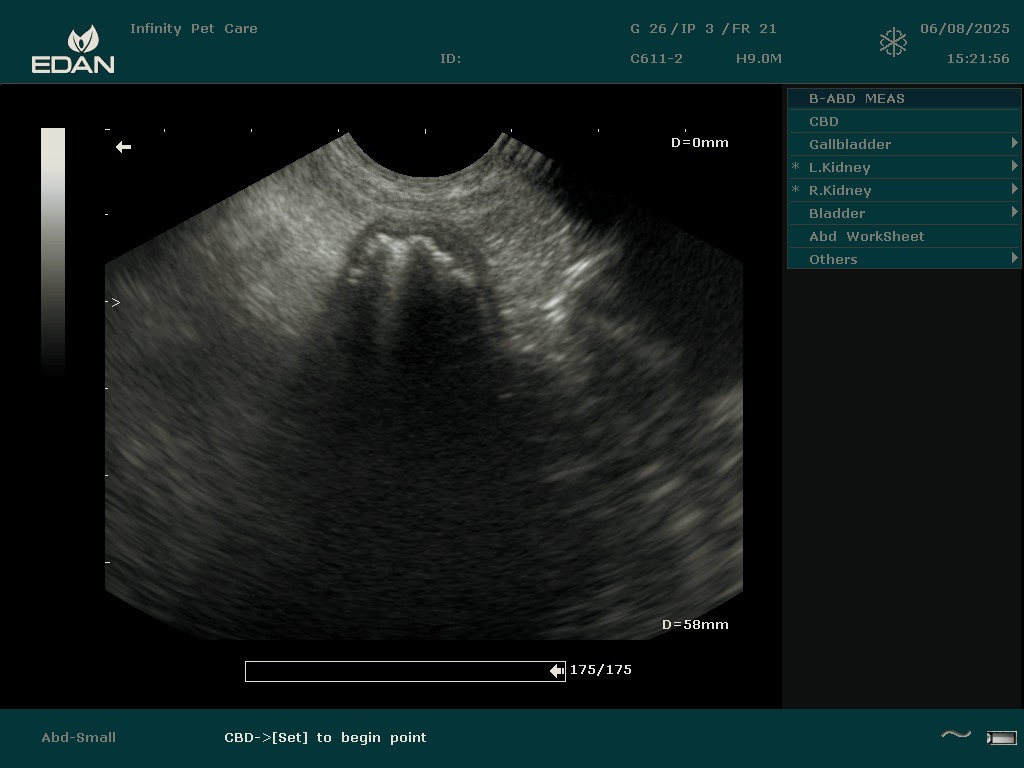Click the scan orientation arrow marker
Screen dimensions: 1024x768
coord(123,147)
